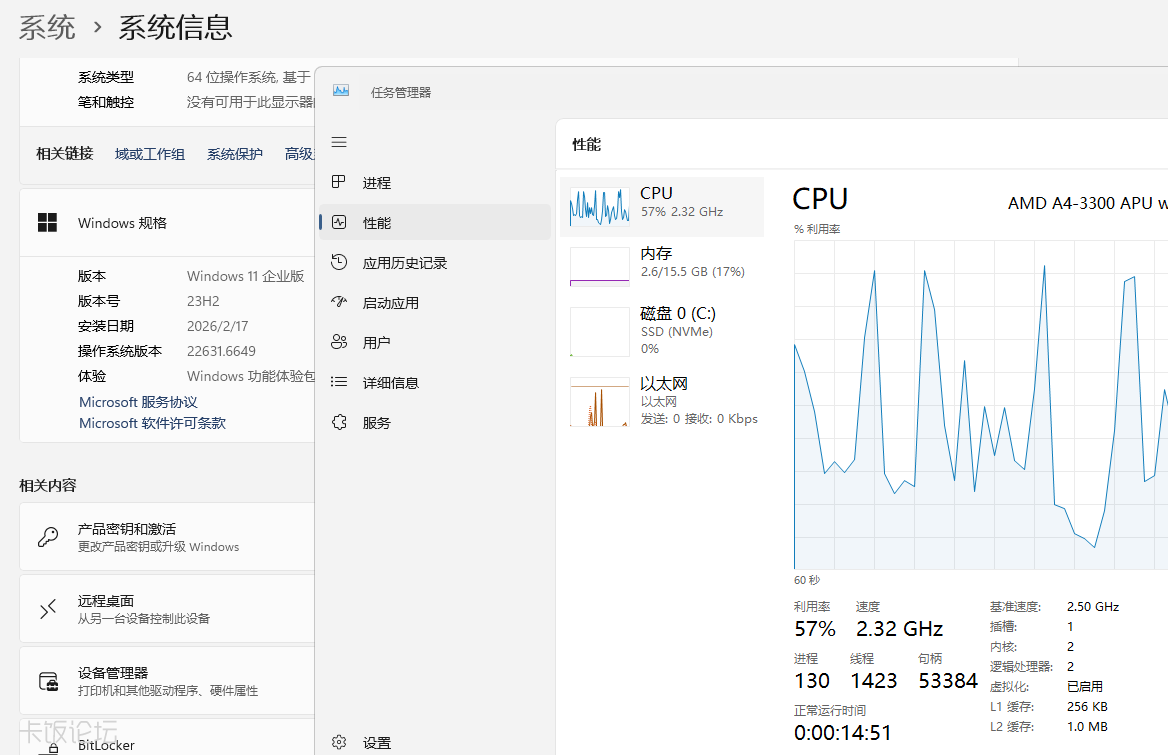The height and width of the screenshot is (755, 1168).
Task: Open 详细信息 (Details) list icon
Action: (x=339, y=382)
